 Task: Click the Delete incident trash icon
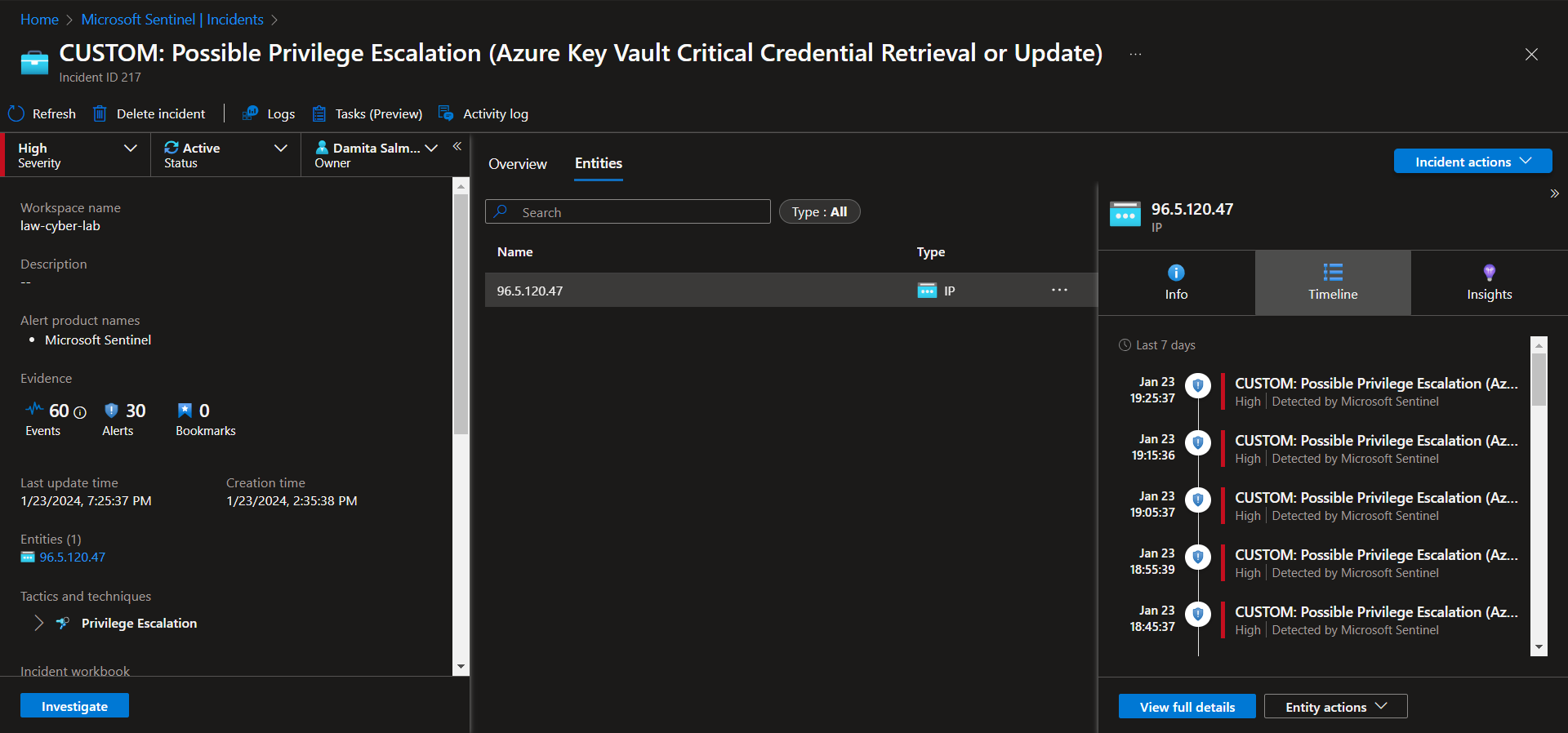click(x=100, y=113)
